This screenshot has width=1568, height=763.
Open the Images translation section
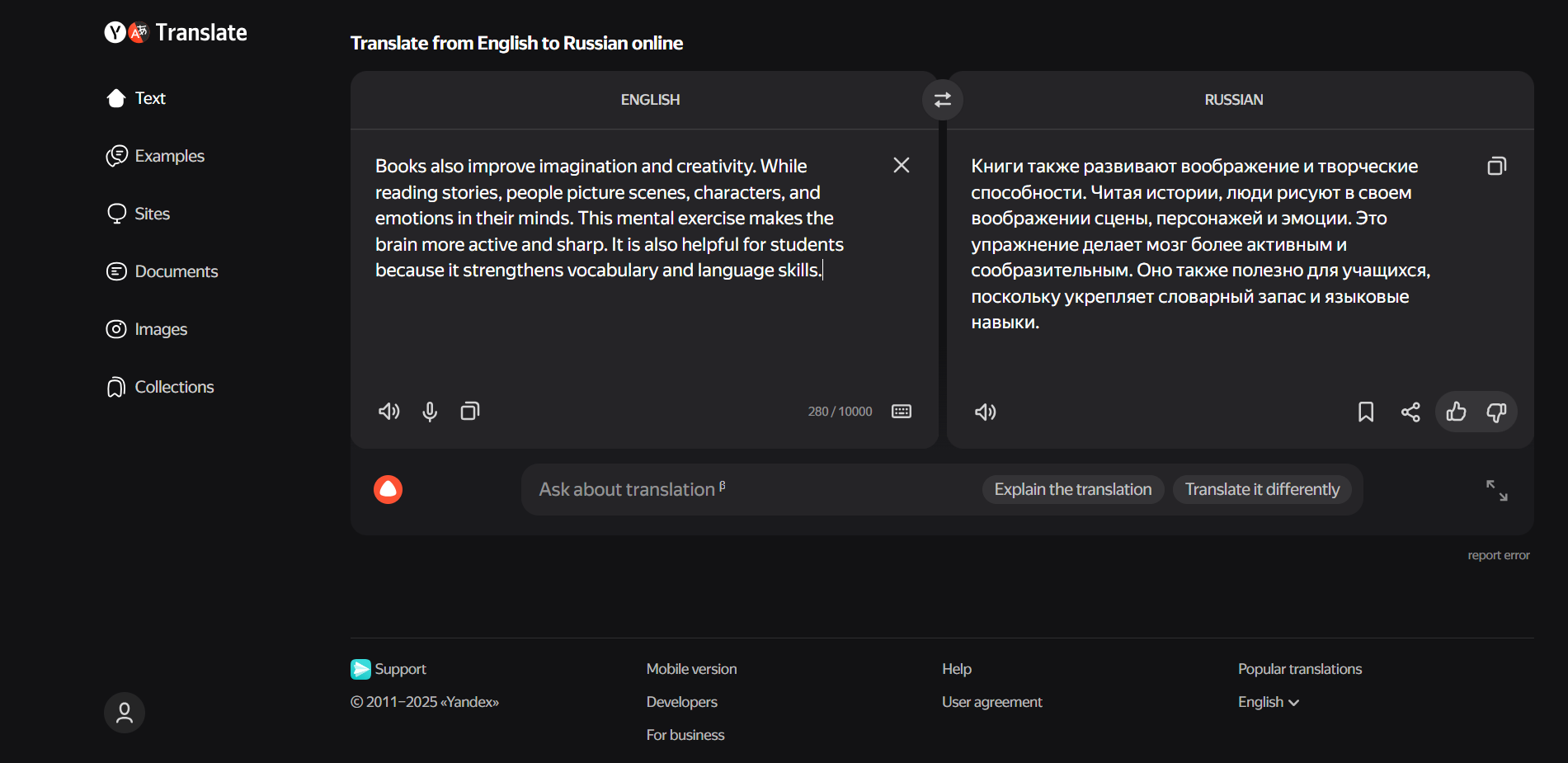click(x=161, y=328)
